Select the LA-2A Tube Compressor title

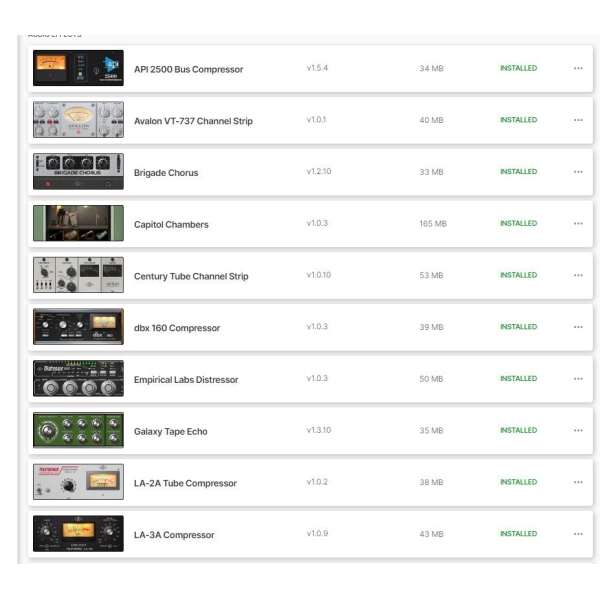point(185,483)
